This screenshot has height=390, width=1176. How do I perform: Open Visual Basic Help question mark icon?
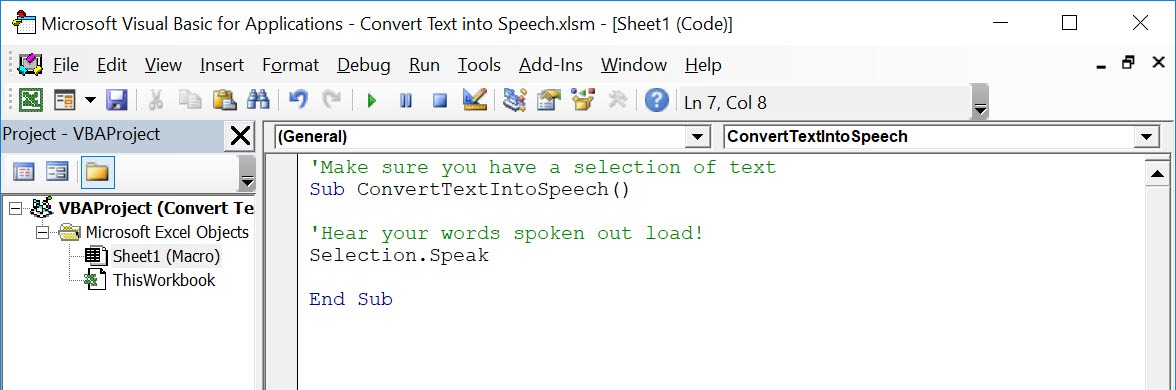(x=656, y=100)
